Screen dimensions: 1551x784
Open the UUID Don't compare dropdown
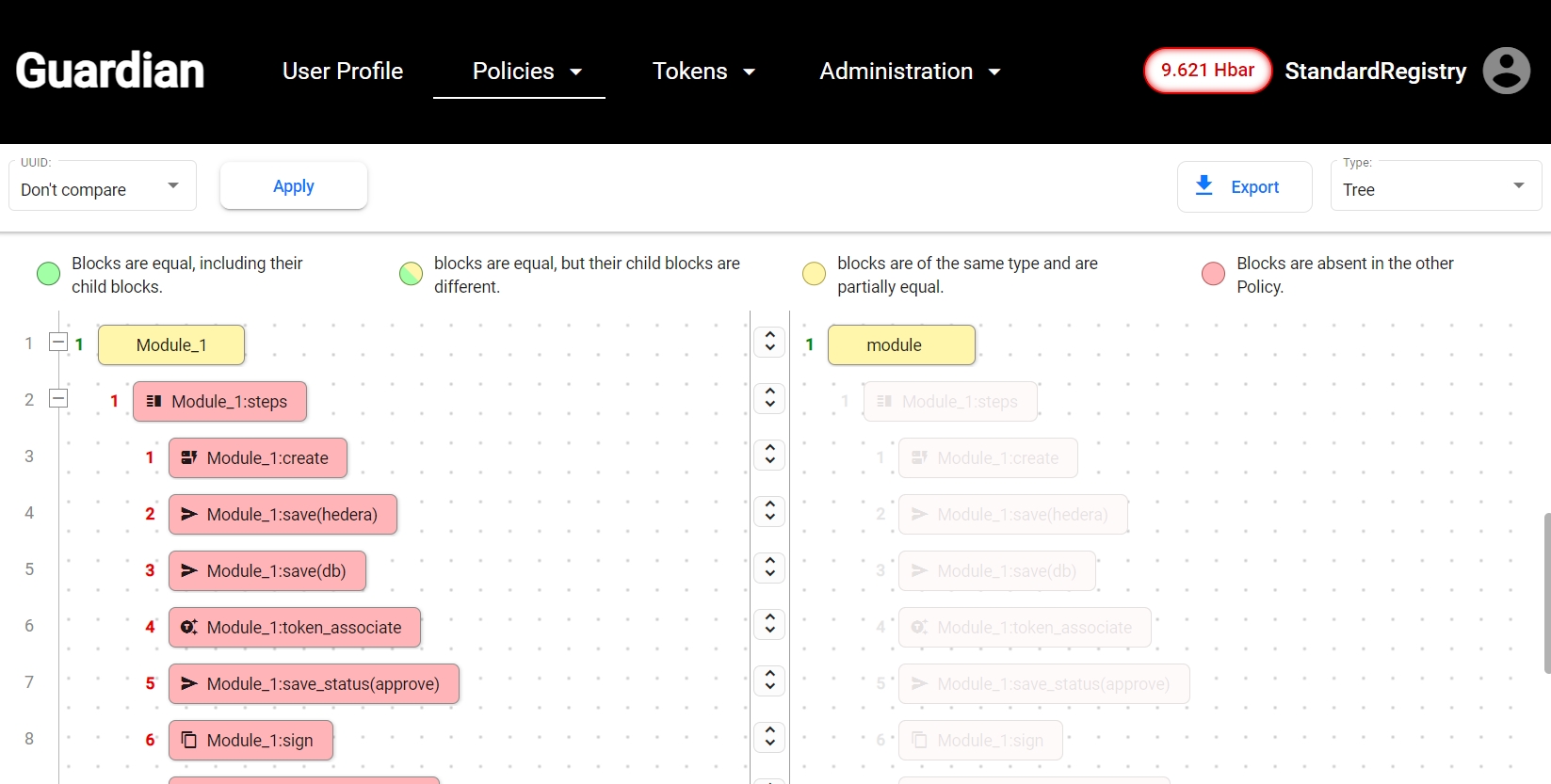102,188
